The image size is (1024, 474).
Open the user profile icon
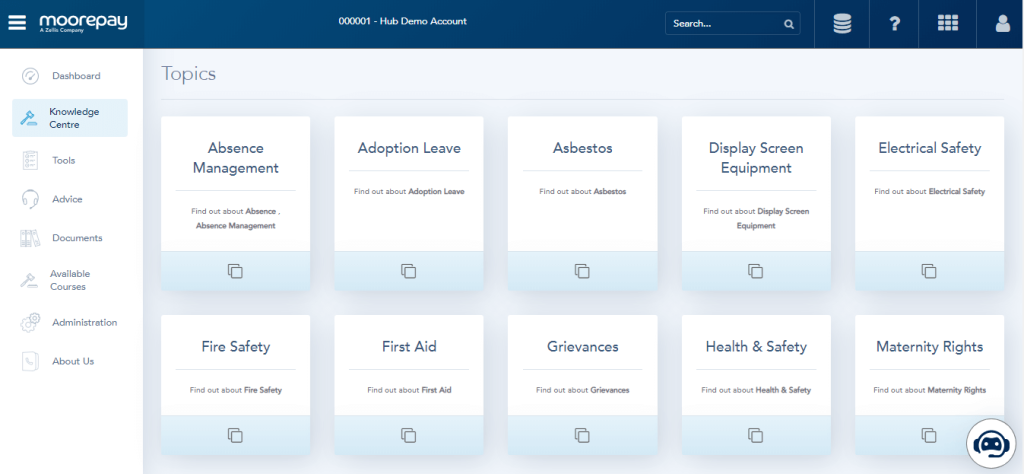point(1002,24)
